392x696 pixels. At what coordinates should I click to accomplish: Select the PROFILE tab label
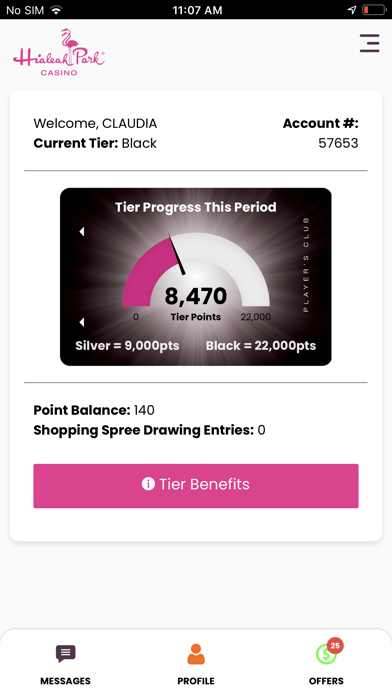pyautogui.click(x=196, y=681)
